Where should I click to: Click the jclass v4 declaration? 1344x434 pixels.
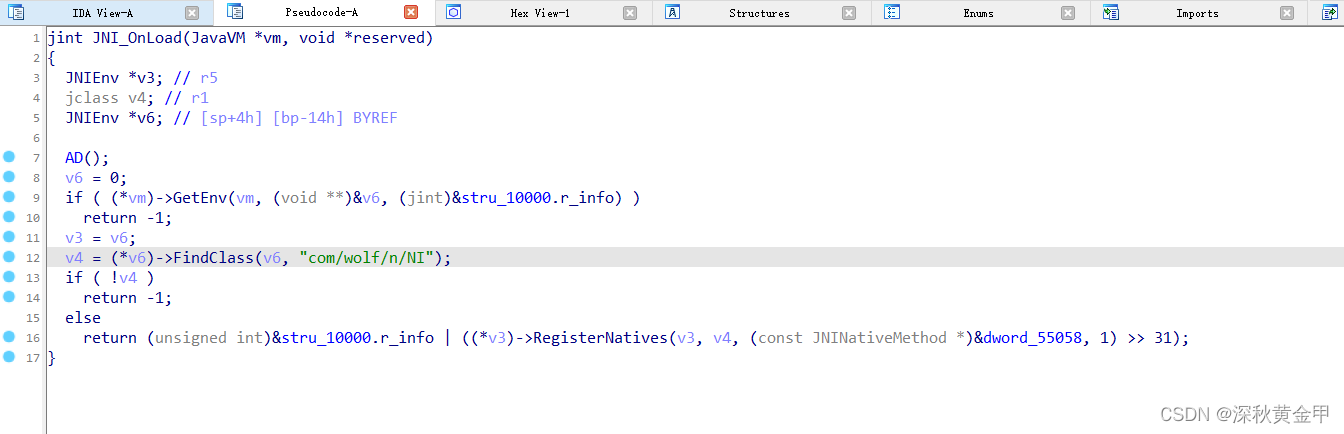(x=110, y=98)
